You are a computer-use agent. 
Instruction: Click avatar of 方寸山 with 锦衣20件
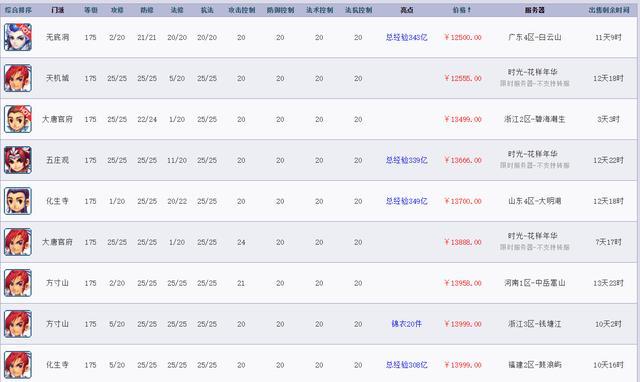[18, 324]
